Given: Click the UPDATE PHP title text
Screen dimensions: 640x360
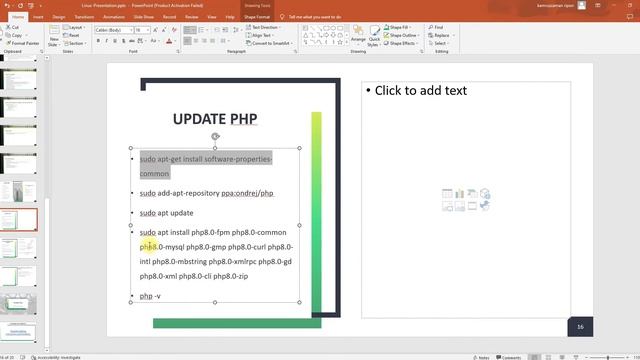Looking at the screenshot, I should click(x=215, y=119).
